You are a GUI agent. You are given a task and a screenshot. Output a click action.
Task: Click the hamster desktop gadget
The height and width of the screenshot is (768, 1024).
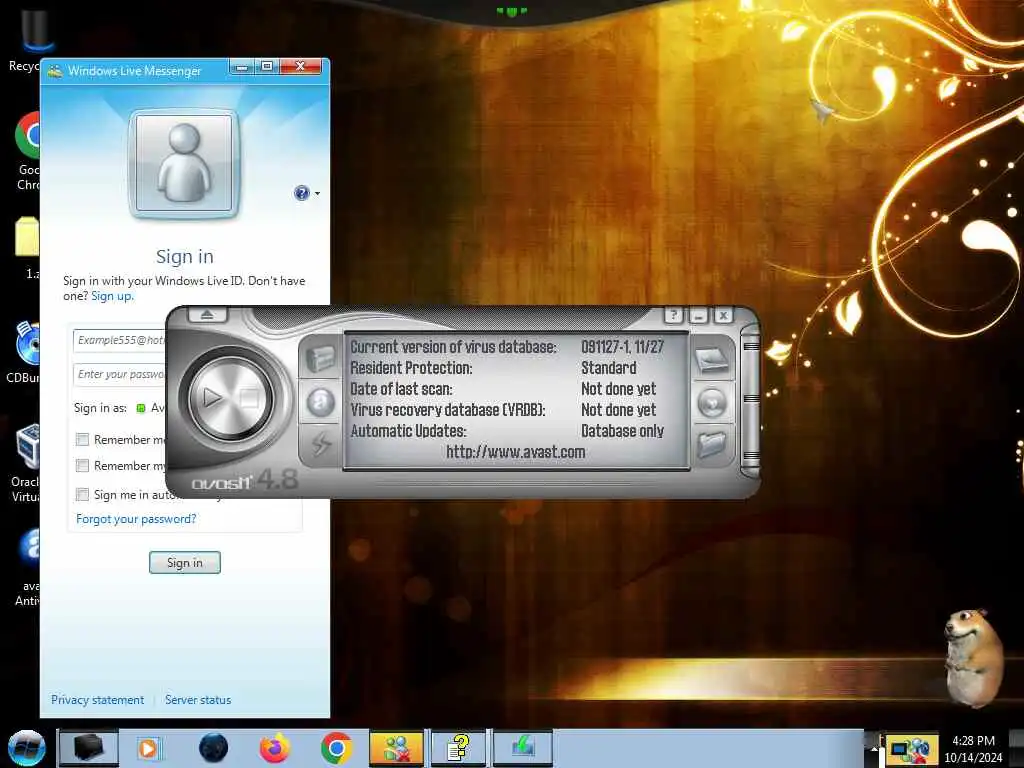[x=973, y=658]
